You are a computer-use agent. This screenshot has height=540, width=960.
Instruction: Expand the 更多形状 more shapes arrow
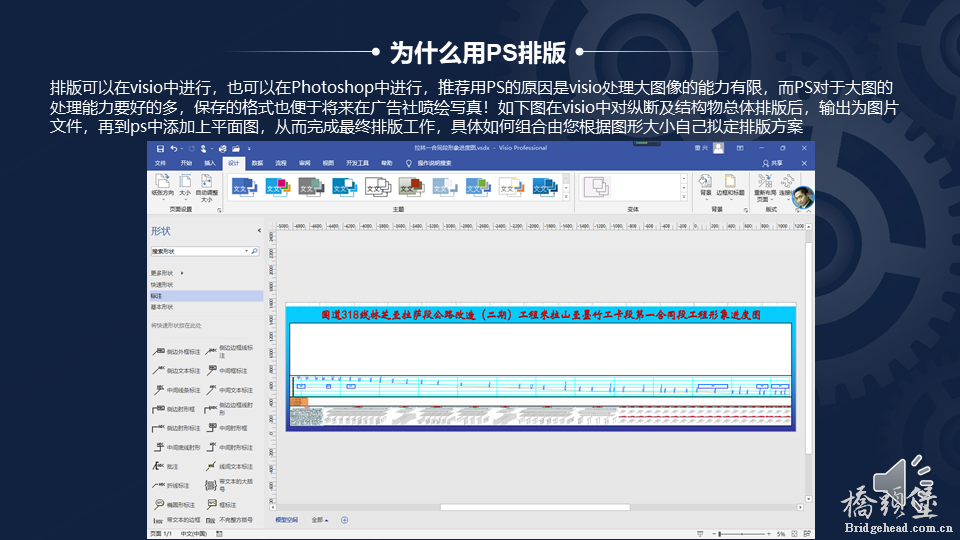(182, 273)
